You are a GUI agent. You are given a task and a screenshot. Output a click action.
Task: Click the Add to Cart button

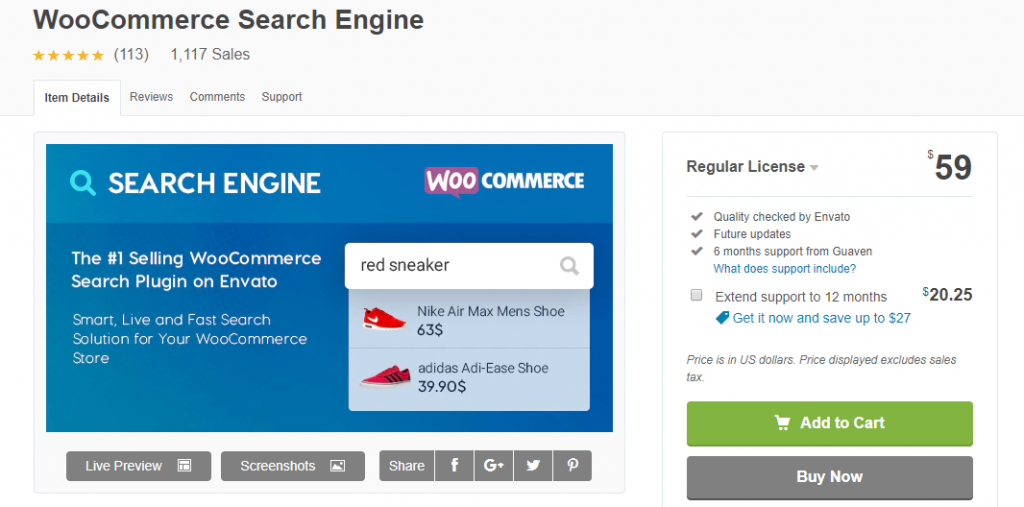829,423
